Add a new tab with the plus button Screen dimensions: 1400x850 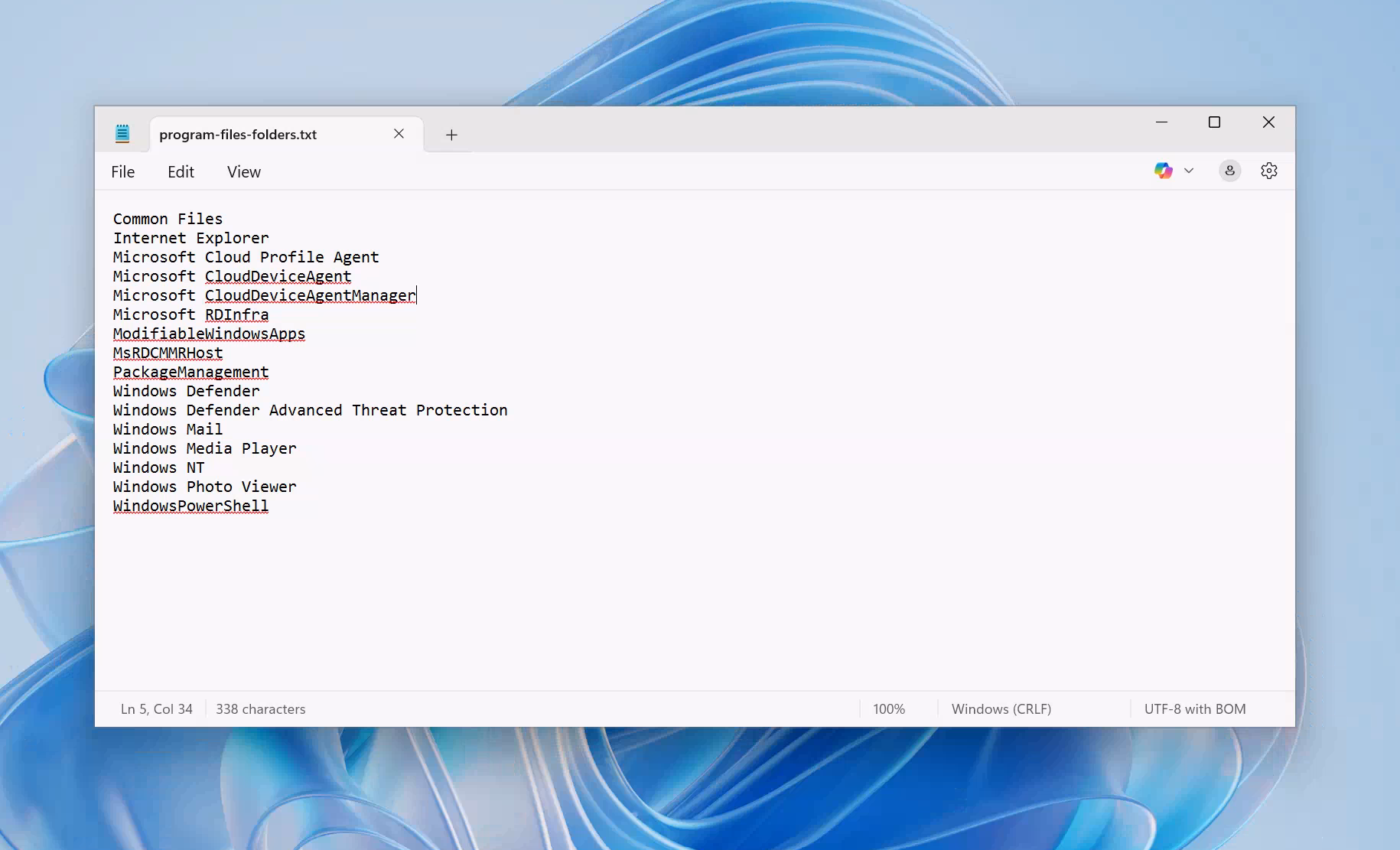tap(451, 135)
